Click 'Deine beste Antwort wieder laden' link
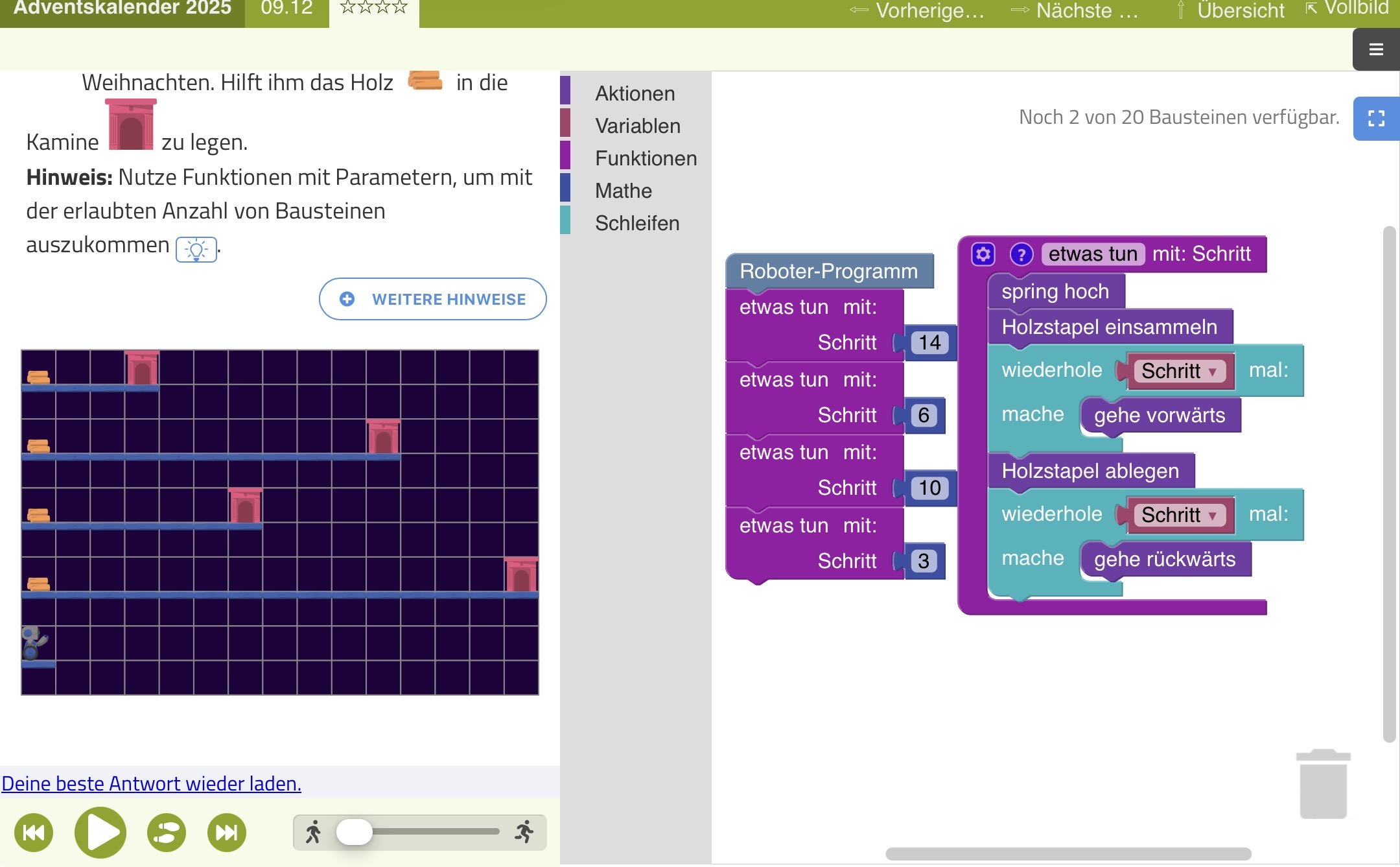This screenshot has width=1400, height=867. 151,783
